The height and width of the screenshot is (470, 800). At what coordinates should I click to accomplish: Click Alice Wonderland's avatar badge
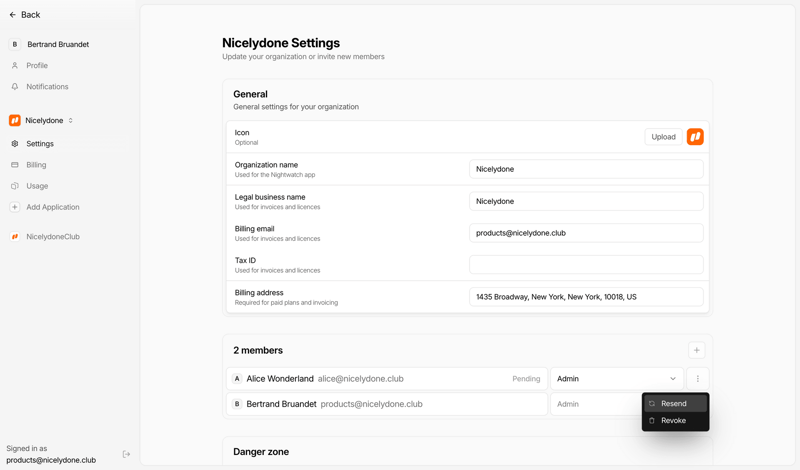tap(237, 379)
